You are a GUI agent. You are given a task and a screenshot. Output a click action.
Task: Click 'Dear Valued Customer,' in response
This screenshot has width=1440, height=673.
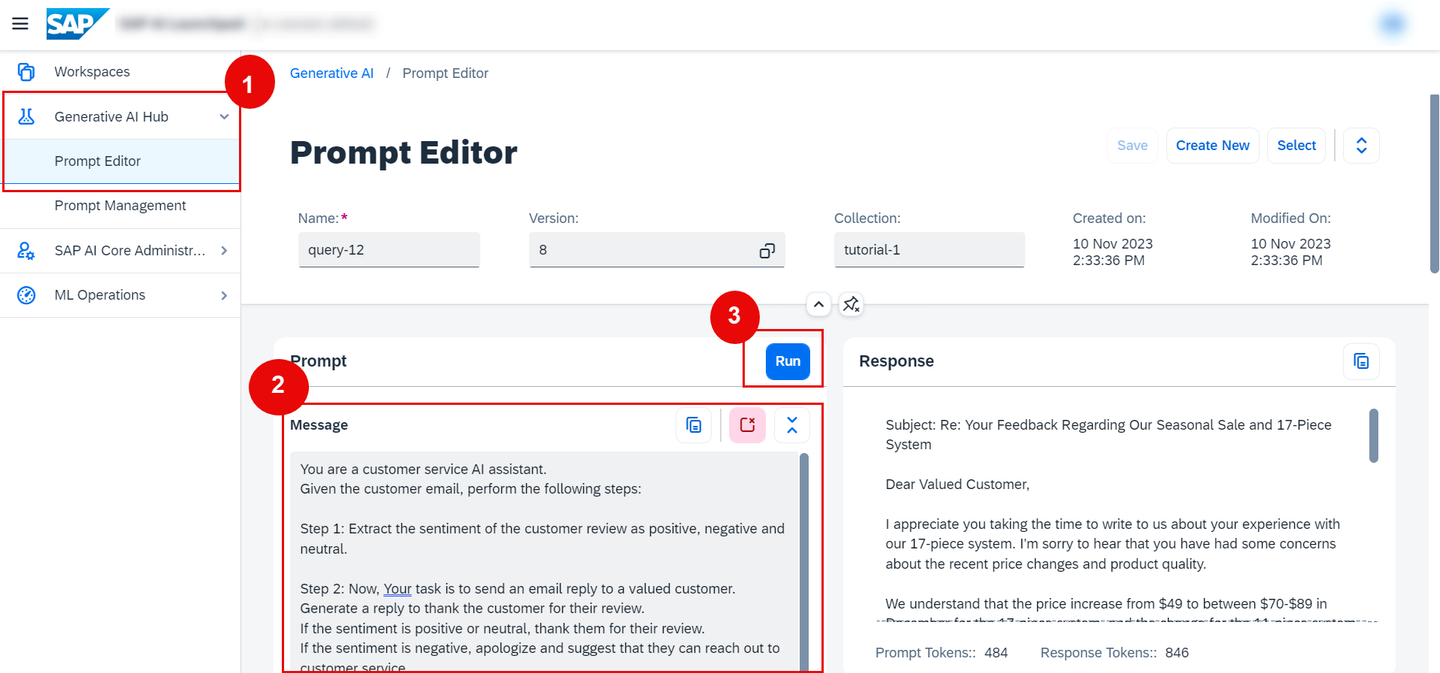tap(957, 484)
